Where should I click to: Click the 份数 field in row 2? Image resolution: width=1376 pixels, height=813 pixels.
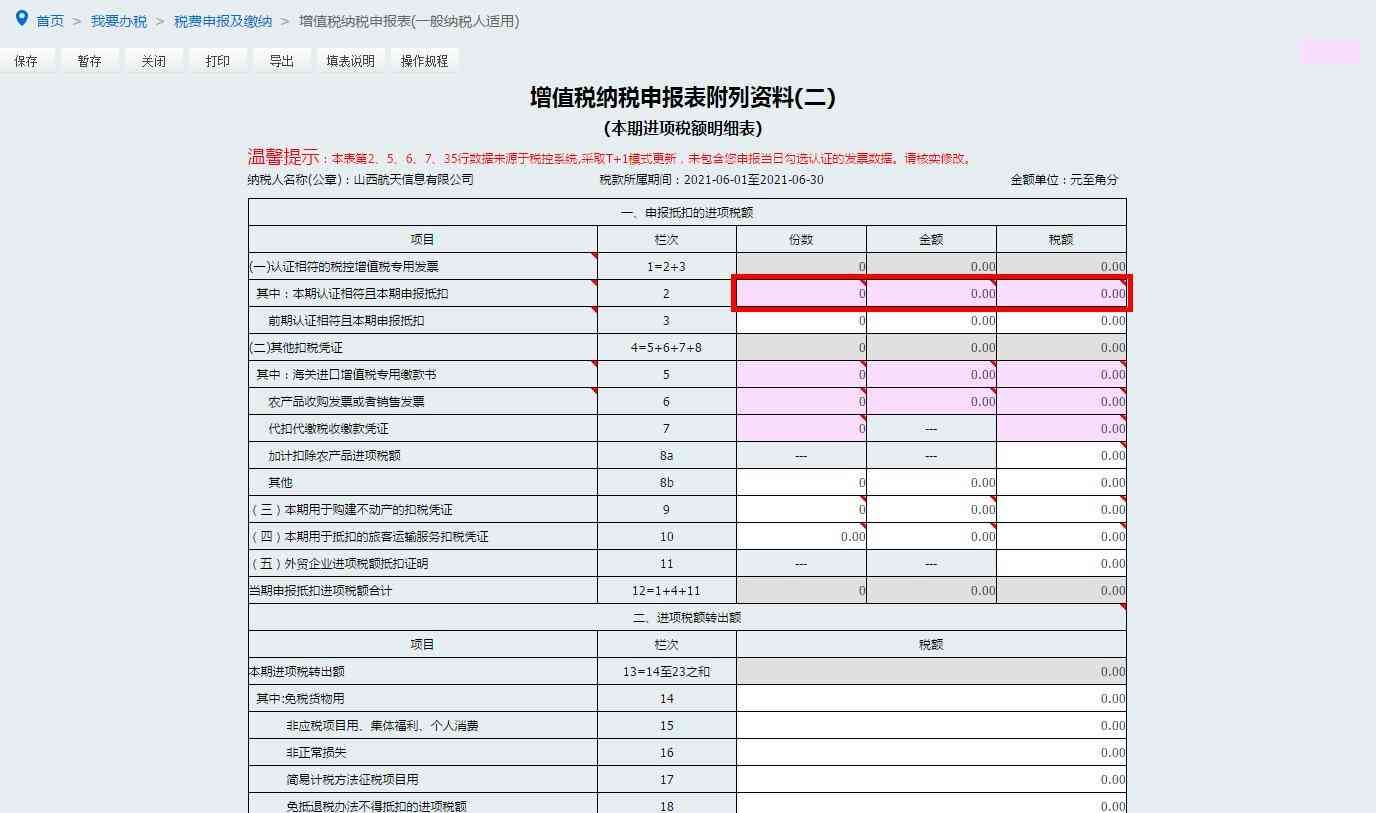[x=801, y=294]
